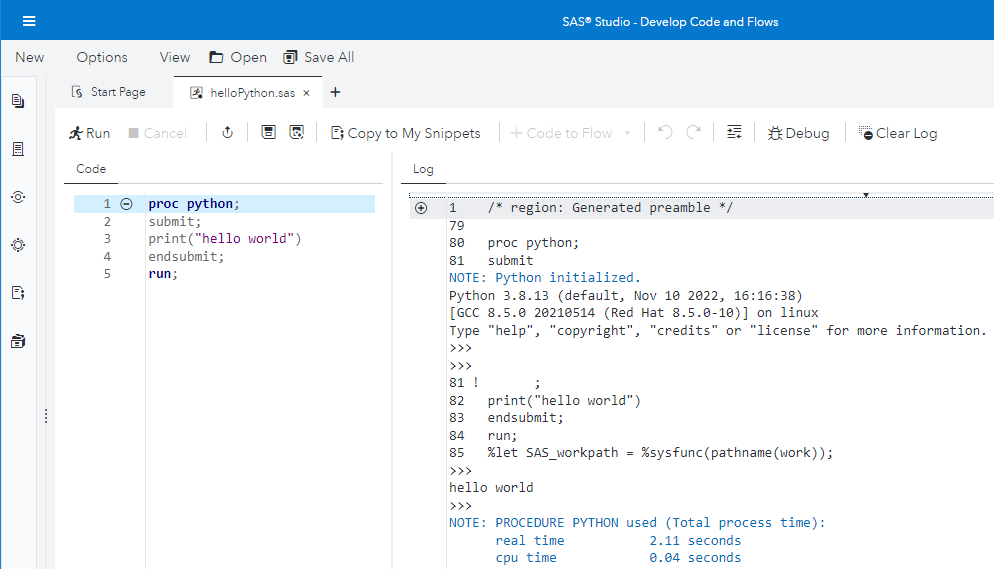Open the Options menu
Viewport: 994px width, 569px height.
pyautogui.click(x=102, y=57)
